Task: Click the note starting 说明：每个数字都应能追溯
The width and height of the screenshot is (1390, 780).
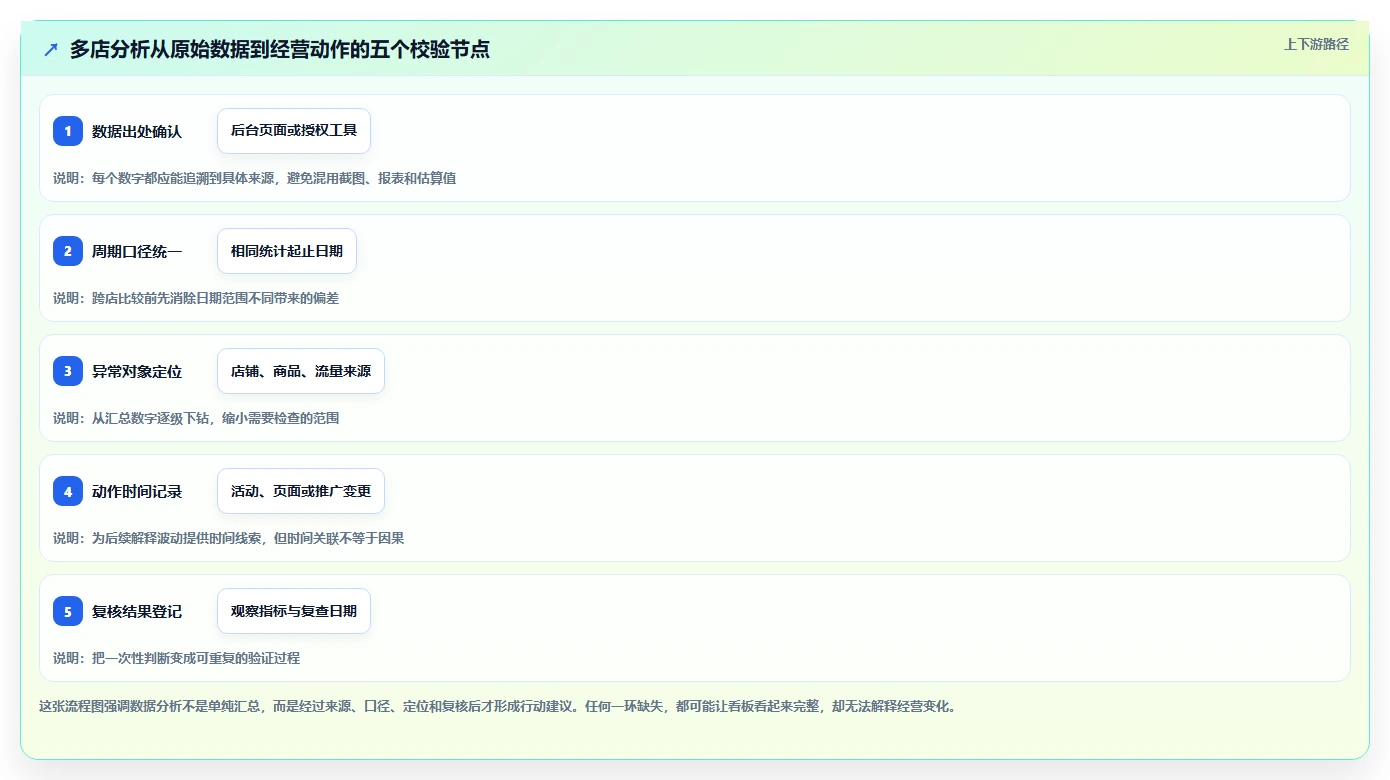Action: coord(255,178)
